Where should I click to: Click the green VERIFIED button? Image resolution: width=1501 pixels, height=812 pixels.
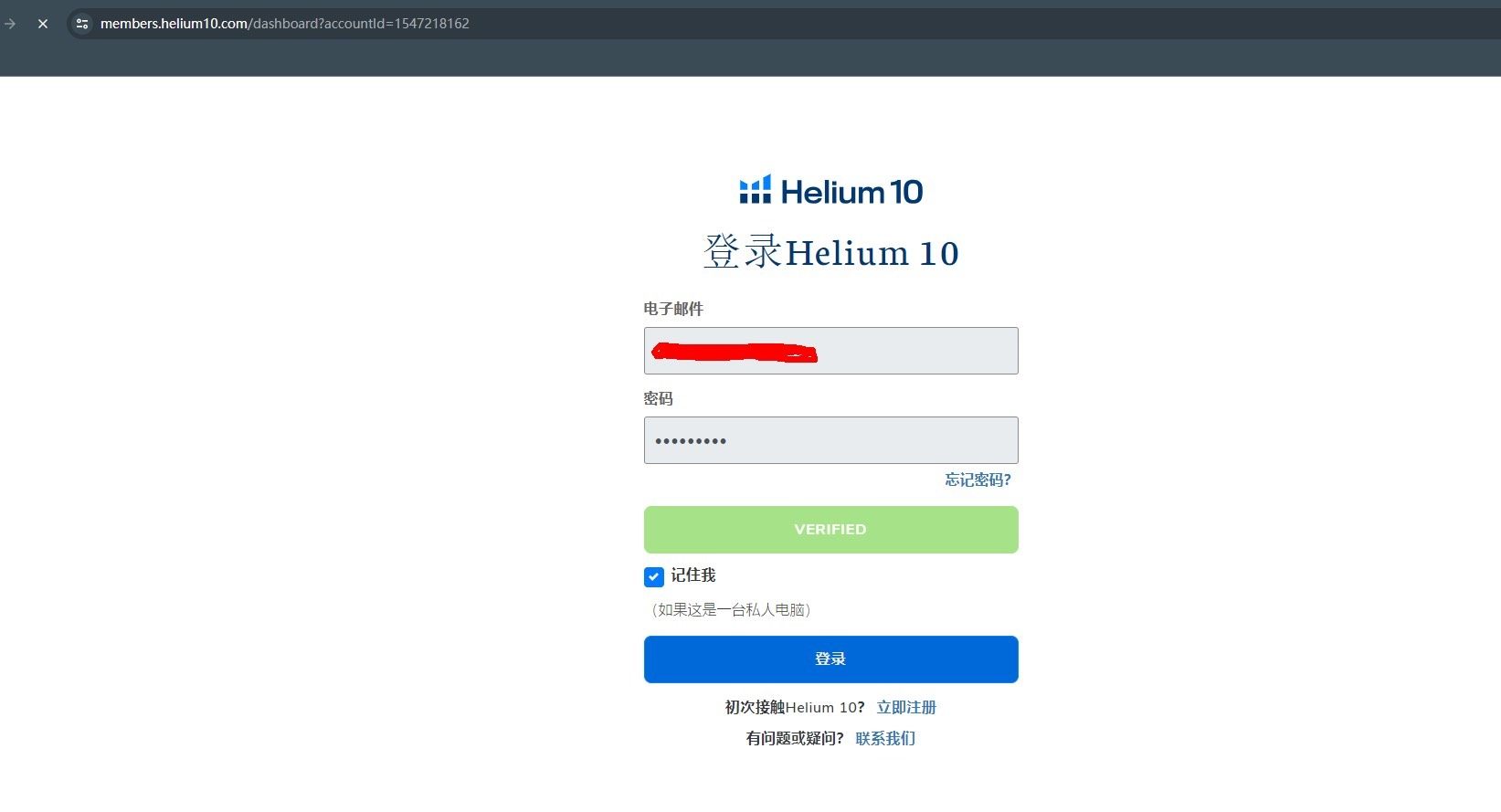point(830,530)
